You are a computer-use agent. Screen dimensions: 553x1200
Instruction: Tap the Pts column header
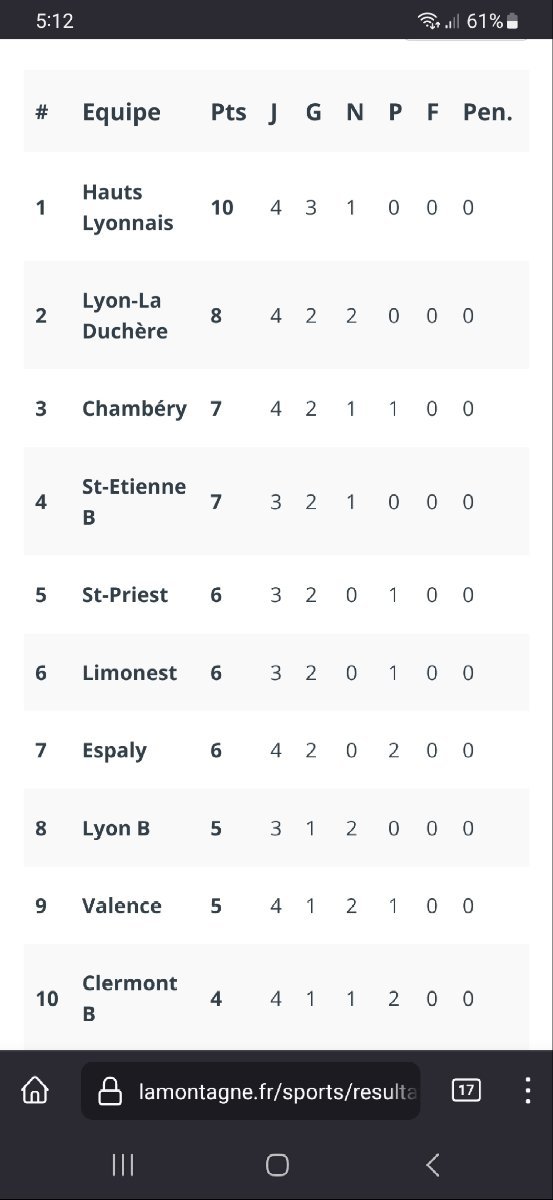pyautogui.click(x=228, y=112)
